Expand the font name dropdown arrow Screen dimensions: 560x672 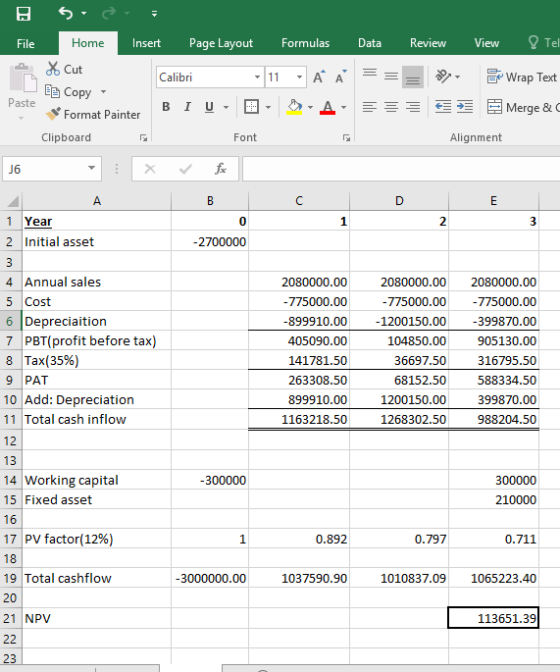[257, 78]
